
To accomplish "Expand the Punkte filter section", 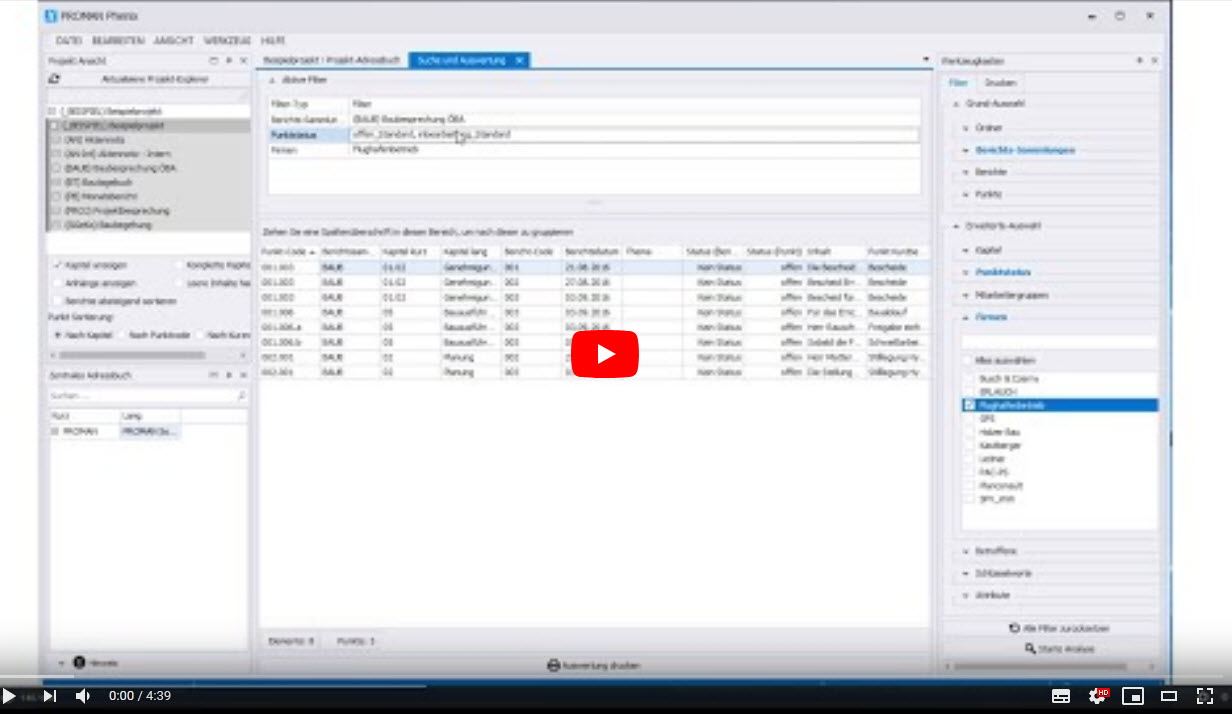I will [x=966, y=194].
